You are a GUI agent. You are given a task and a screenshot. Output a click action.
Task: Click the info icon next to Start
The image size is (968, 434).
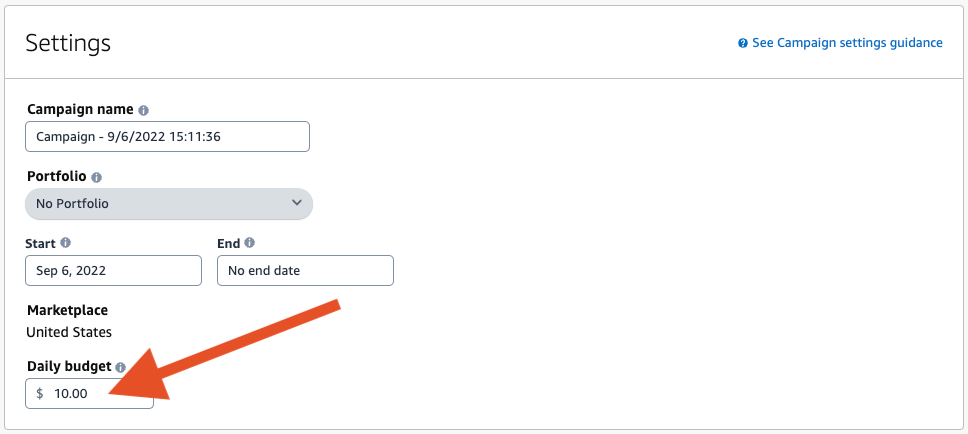pyautogui.click(x=65, y=243)
